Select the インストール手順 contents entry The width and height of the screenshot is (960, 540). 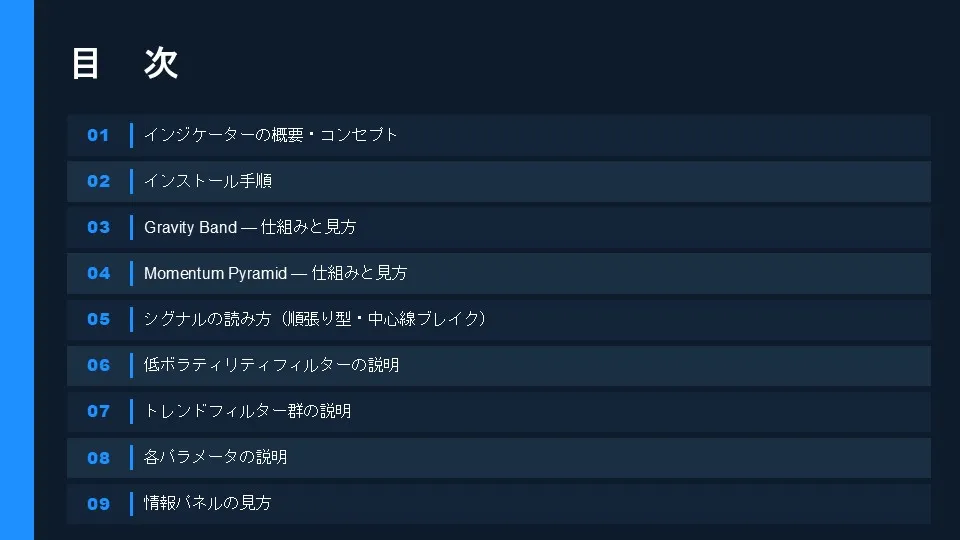tap(208, 181)
